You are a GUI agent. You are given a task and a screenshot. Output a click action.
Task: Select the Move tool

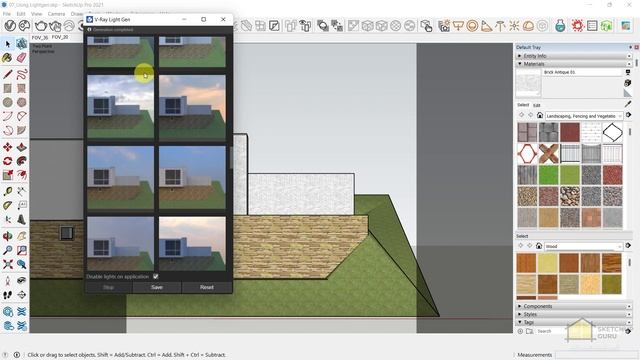tap(7, 147)
